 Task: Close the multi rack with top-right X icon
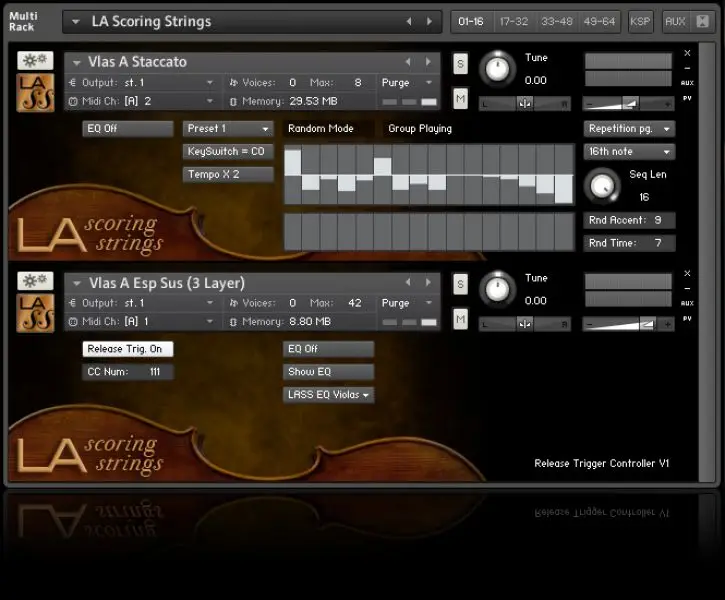pos(702,21)
